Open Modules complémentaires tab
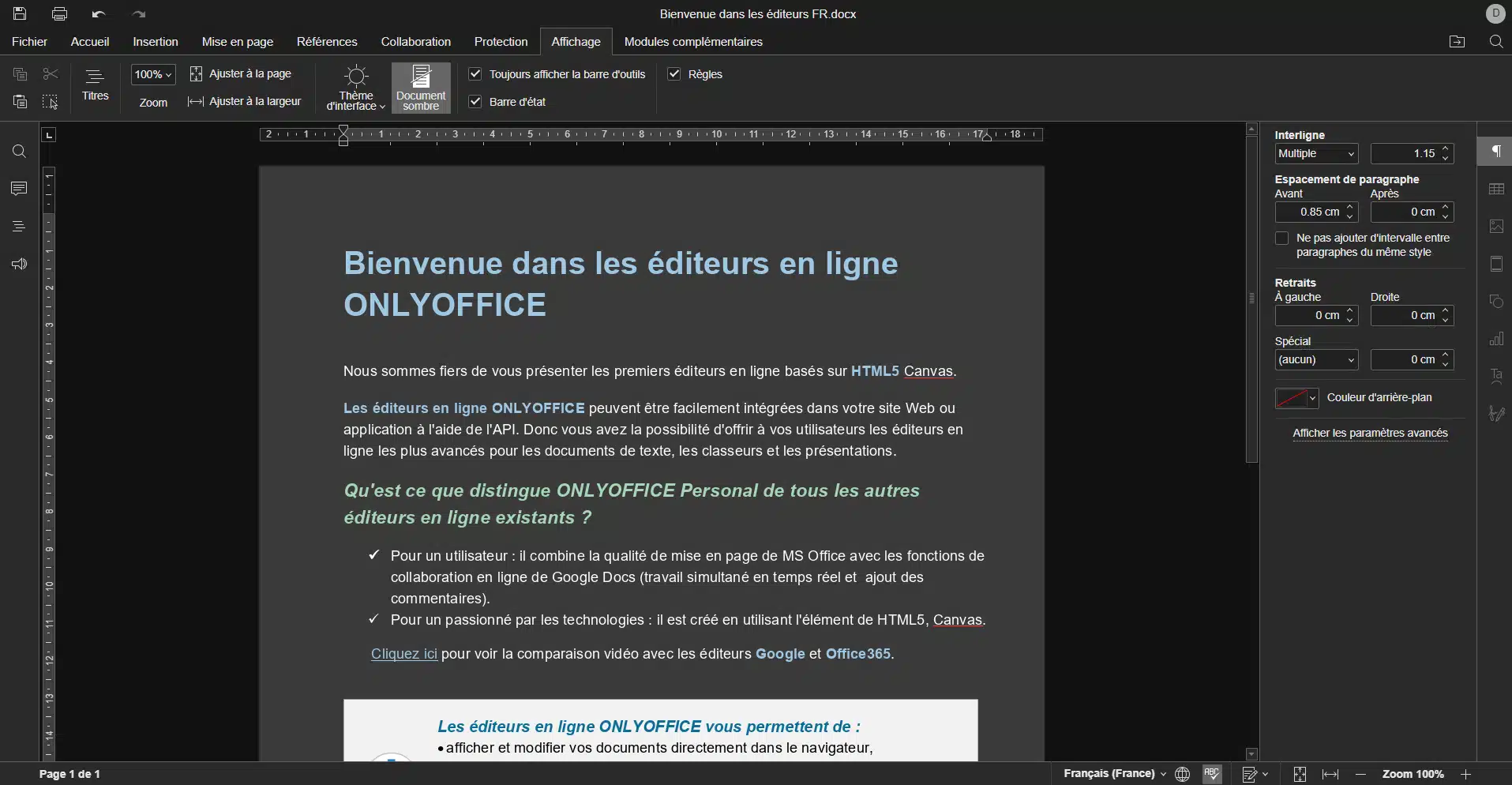 (x=693, y=42)
